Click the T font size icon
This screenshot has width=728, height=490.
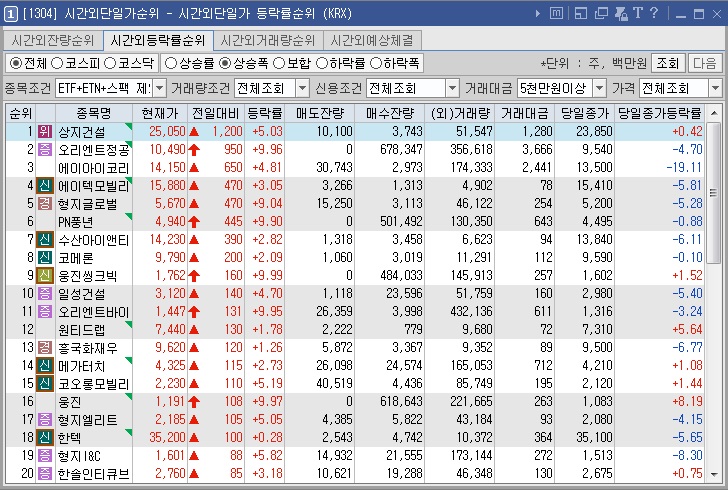pos(637,13)
